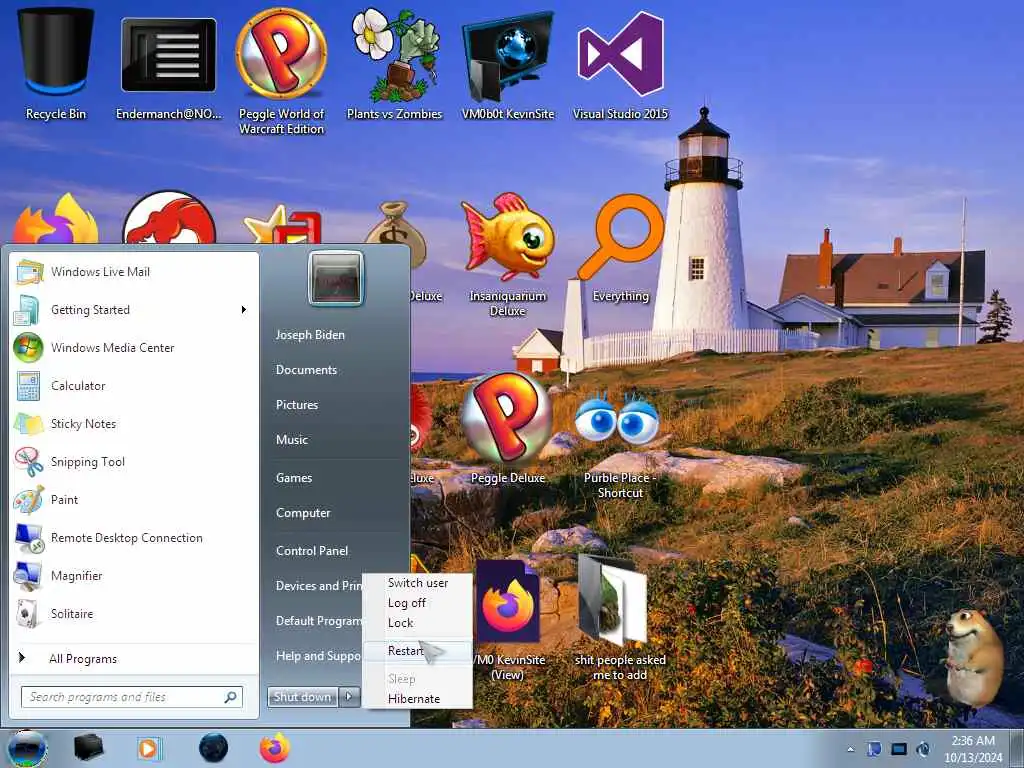Toggle the arrow next to Shut down

349,697
